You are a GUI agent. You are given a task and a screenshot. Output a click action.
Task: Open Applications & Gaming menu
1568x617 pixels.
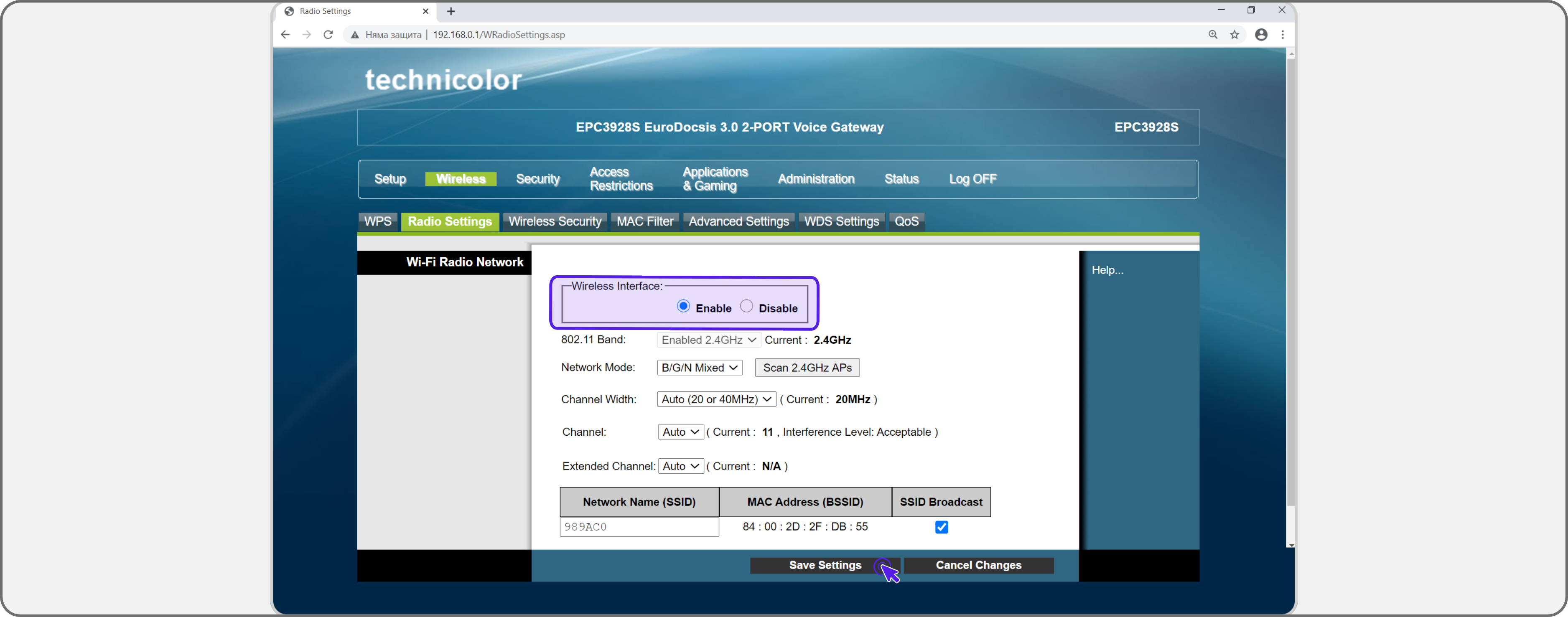coord(715,179)
